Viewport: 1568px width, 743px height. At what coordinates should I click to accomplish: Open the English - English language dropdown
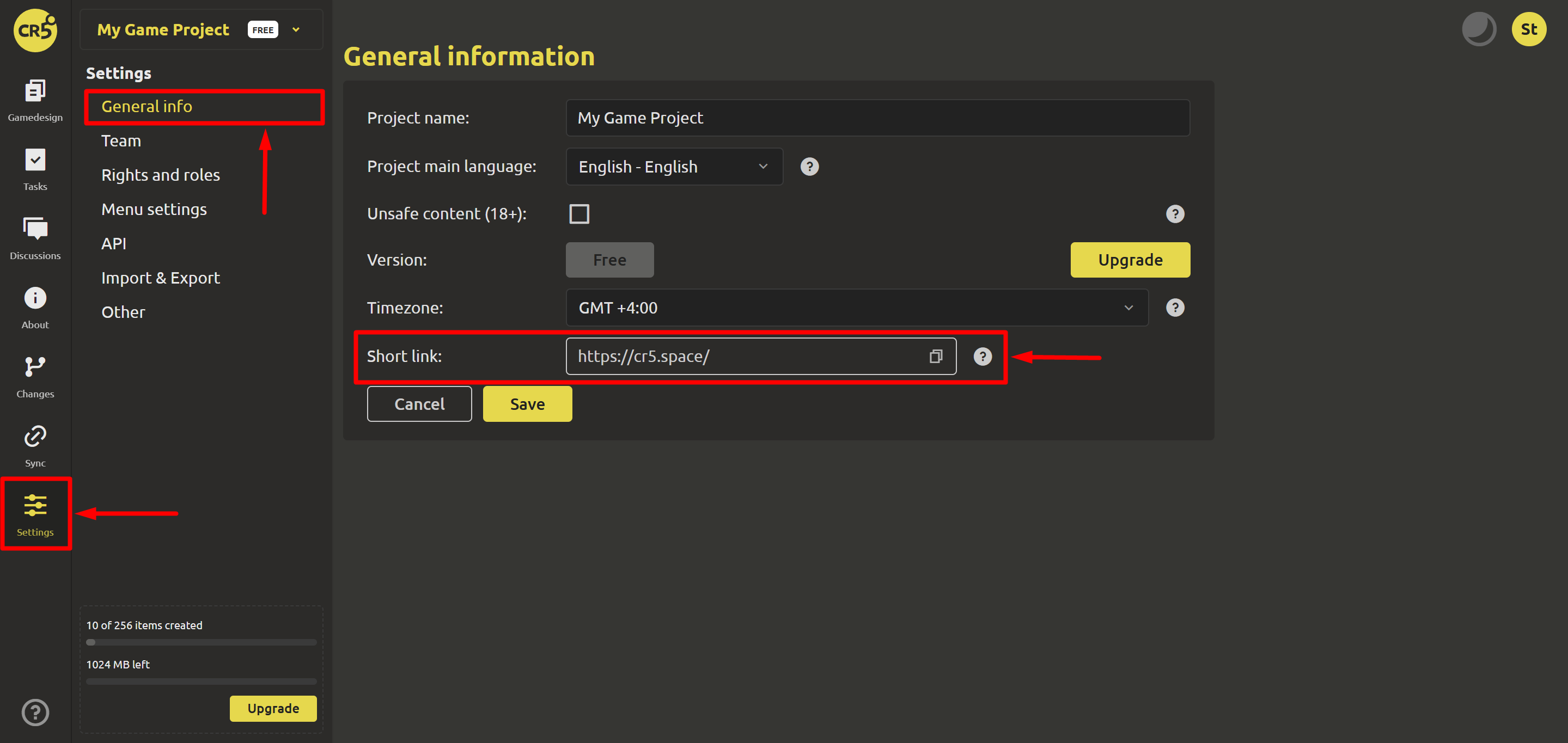pyautogui.click(x=674, y=166)
